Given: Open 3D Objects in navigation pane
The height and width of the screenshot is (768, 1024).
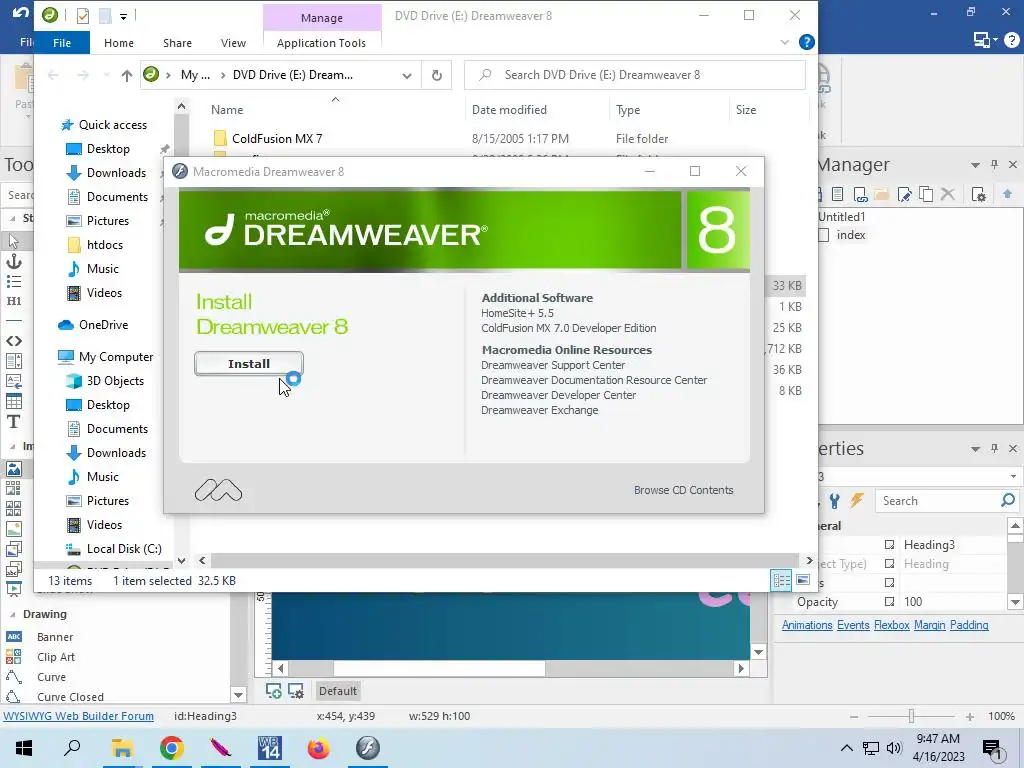Looking at the screenshot, I should tap(115, 381).
